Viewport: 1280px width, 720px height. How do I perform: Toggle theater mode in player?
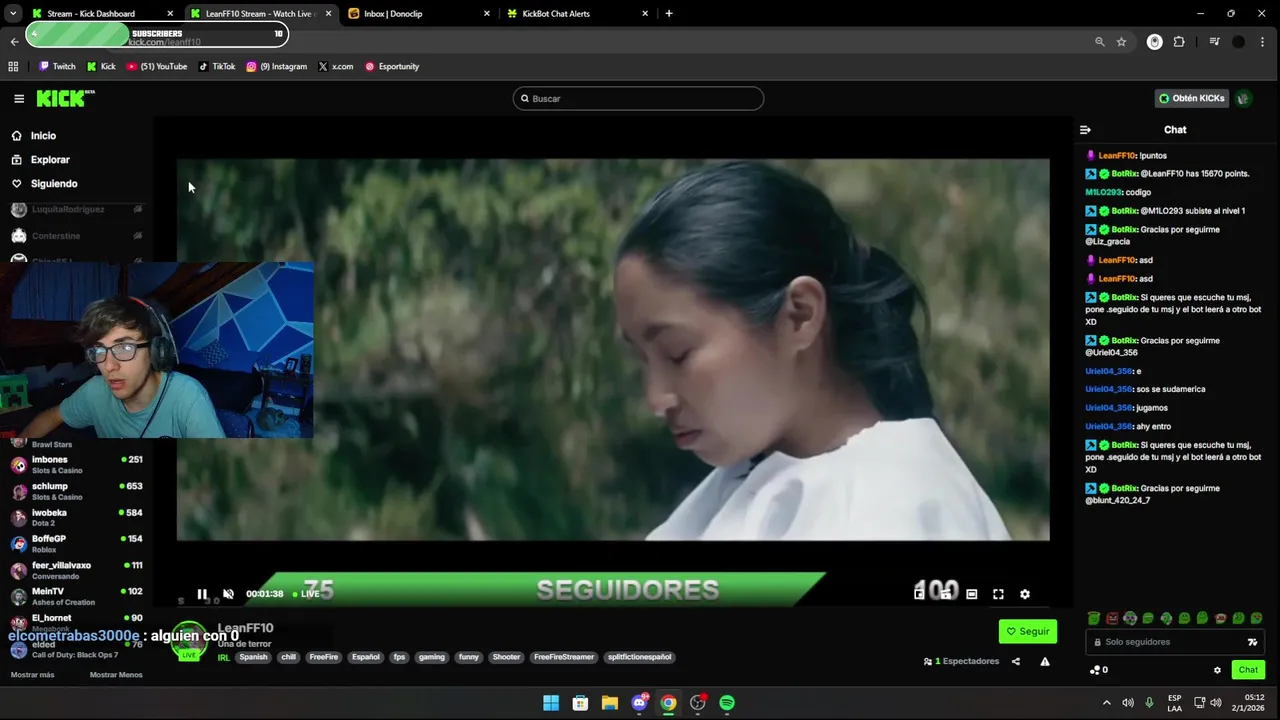[971, 594]
